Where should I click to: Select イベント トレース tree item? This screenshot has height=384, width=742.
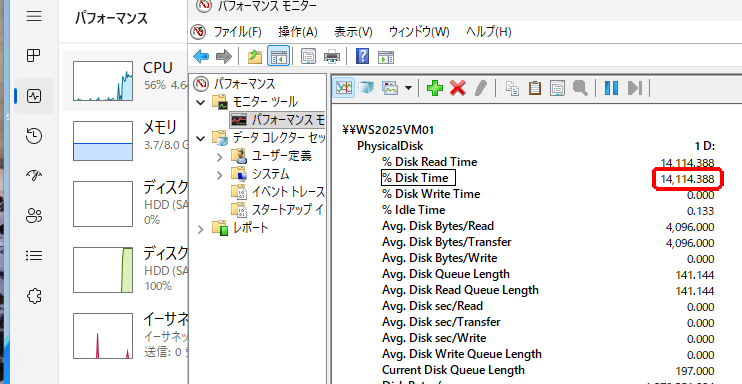288,192
